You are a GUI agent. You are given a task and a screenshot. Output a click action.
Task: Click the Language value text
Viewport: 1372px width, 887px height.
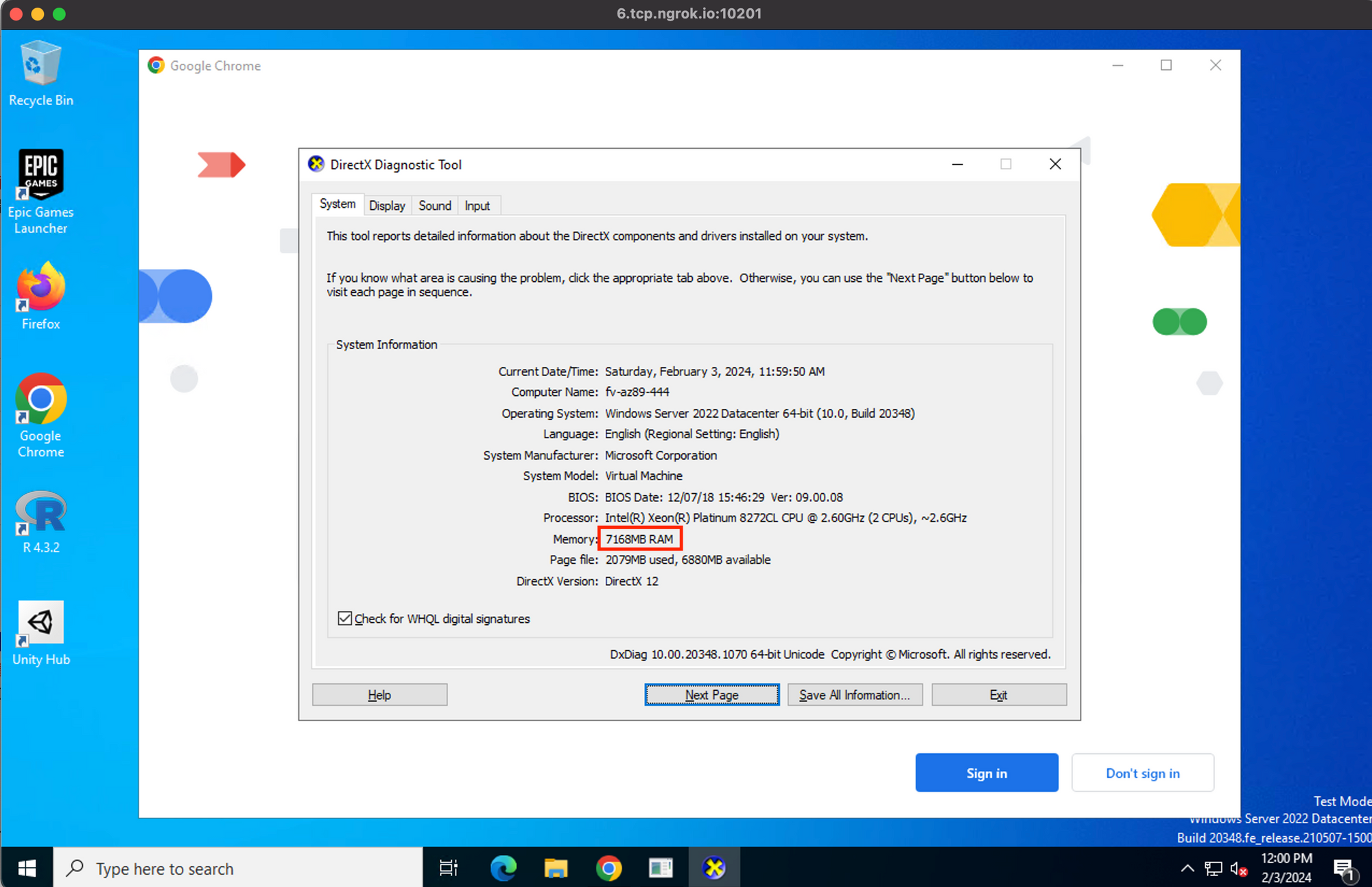click(x=692, y=434)
